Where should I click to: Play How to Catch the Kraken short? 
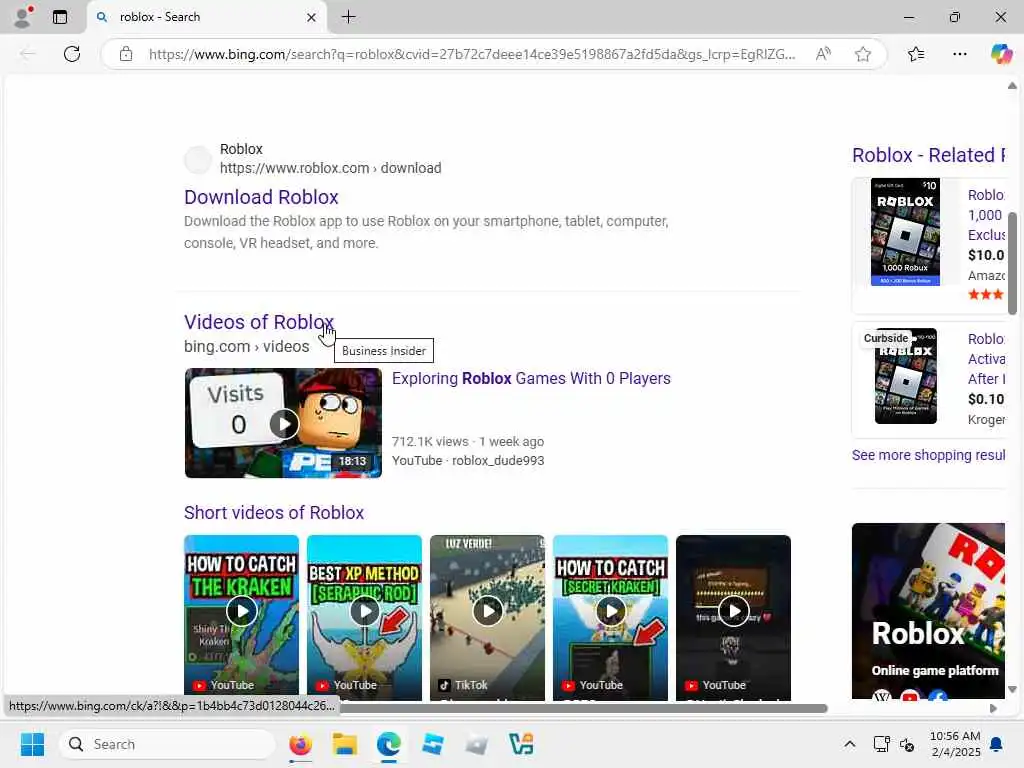point(242,617)
